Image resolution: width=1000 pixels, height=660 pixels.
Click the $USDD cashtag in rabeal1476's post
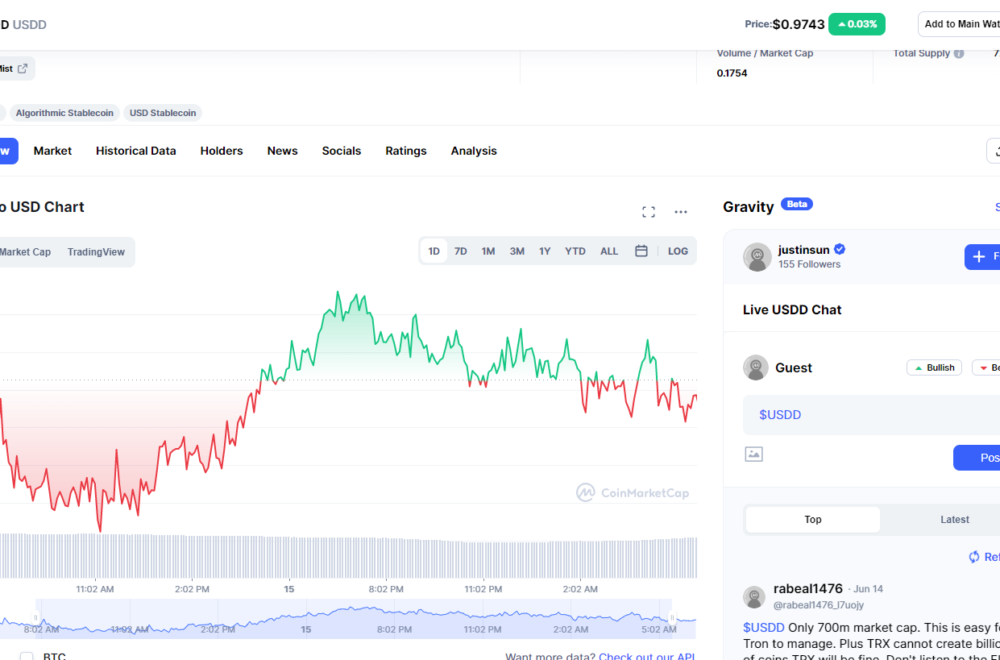pyautogui.click(x=763, y=627)
